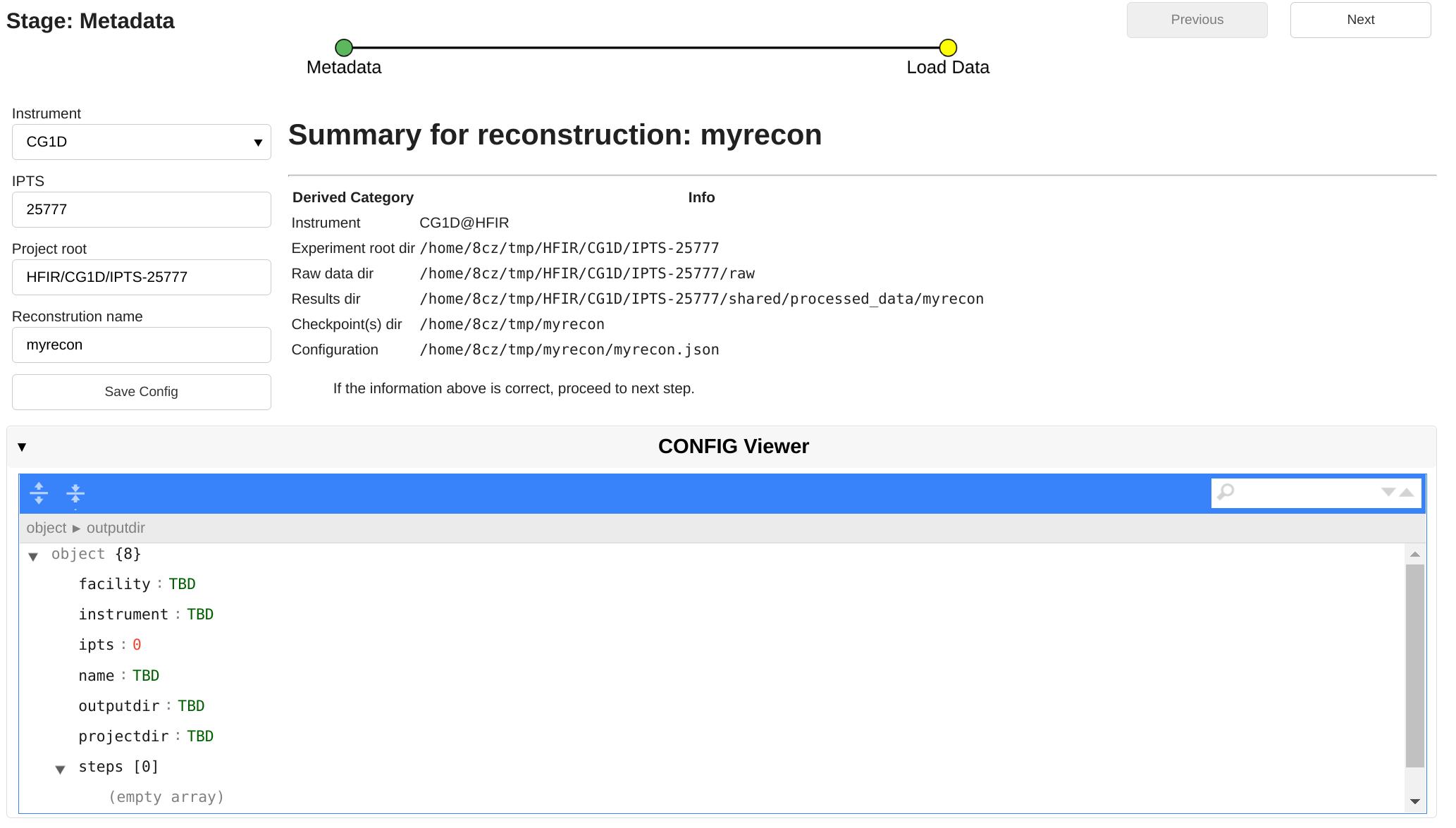Screen dimensions: 1456x828
Task: Select object in the breadcrumb path
Action: [x=46, y=529]
